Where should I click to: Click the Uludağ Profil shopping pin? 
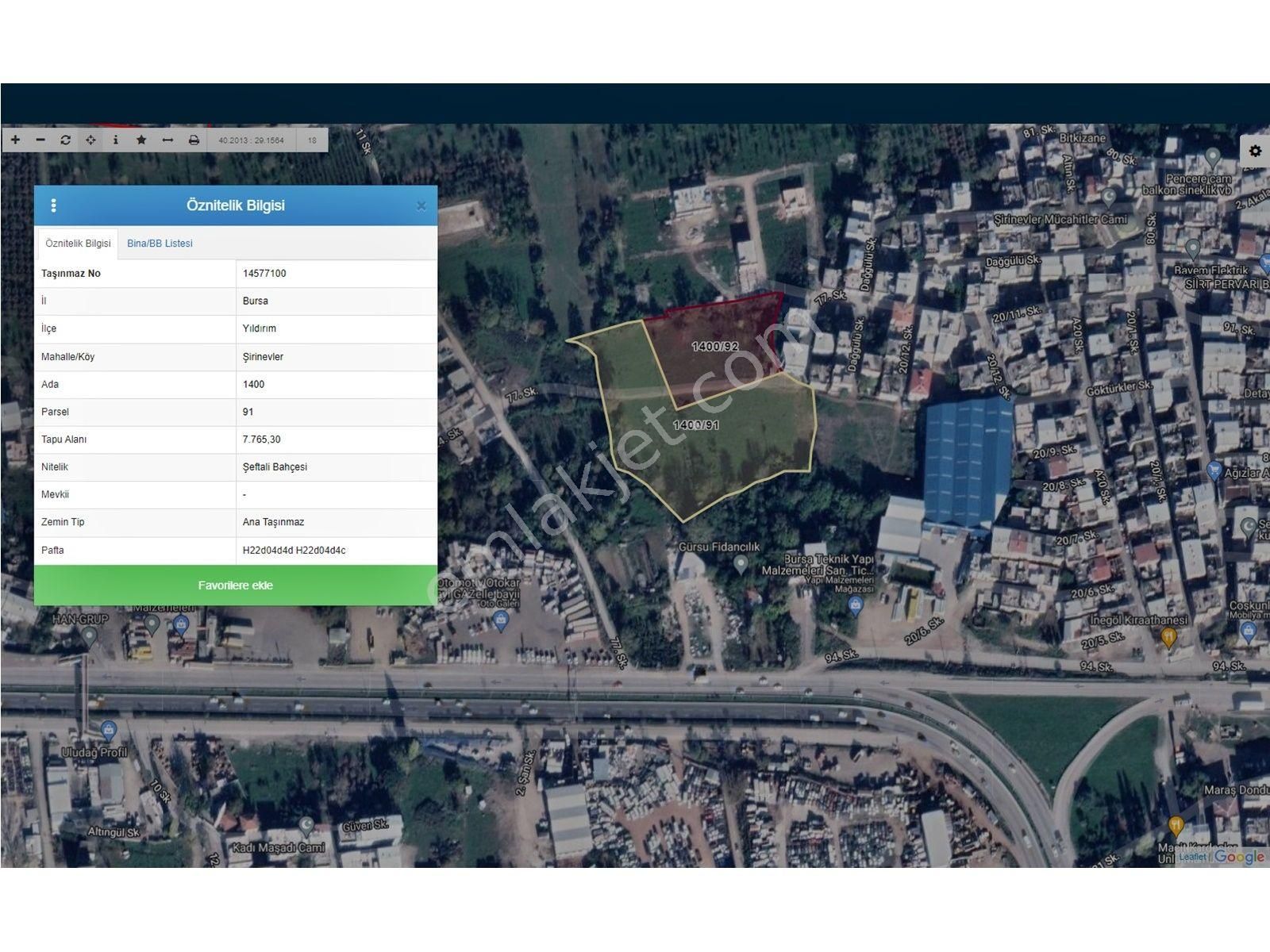pyautogui.click(x=109, y=730)
